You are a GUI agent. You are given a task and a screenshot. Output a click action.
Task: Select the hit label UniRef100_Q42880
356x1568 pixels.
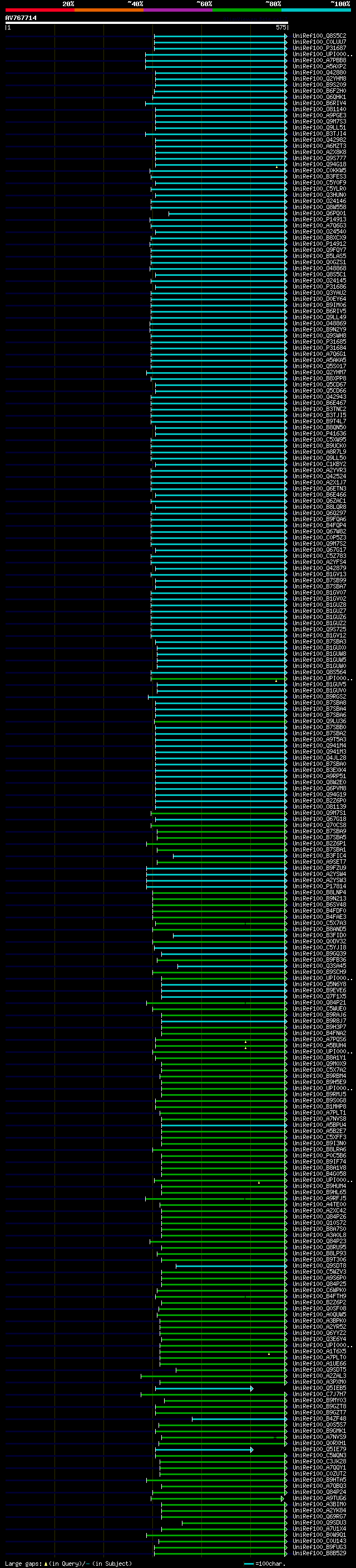(319, 72)
